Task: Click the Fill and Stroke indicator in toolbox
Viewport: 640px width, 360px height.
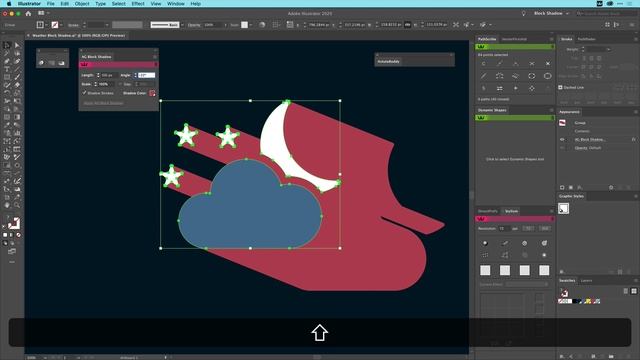Action: (x=13, y=223)
